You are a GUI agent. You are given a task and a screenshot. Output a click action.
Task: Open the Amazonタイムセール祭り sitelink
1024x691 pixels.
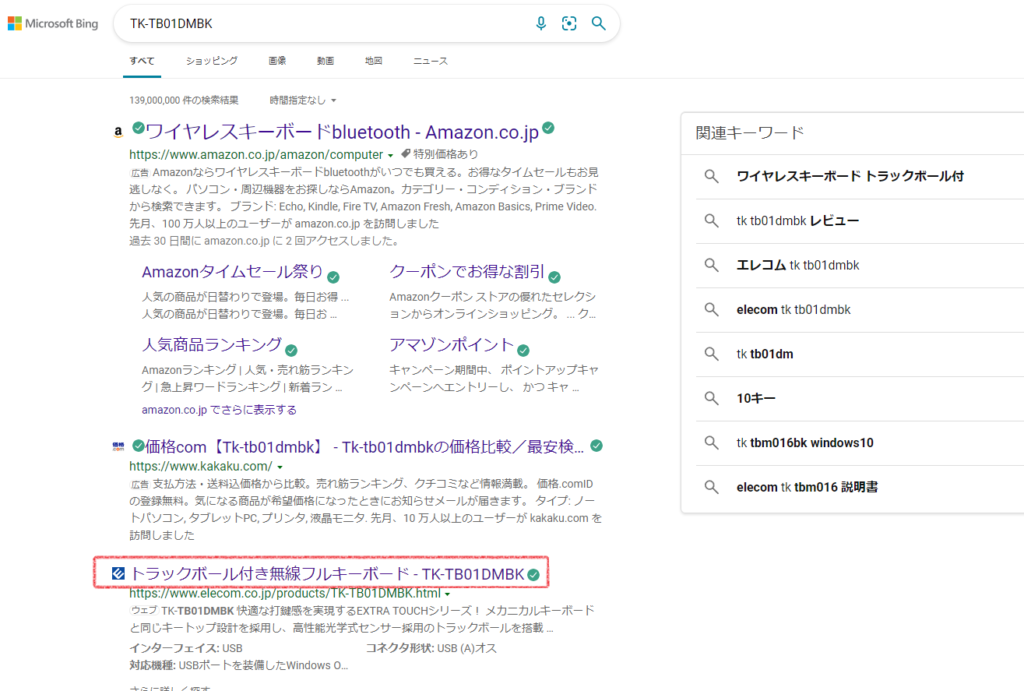(232, 272)
